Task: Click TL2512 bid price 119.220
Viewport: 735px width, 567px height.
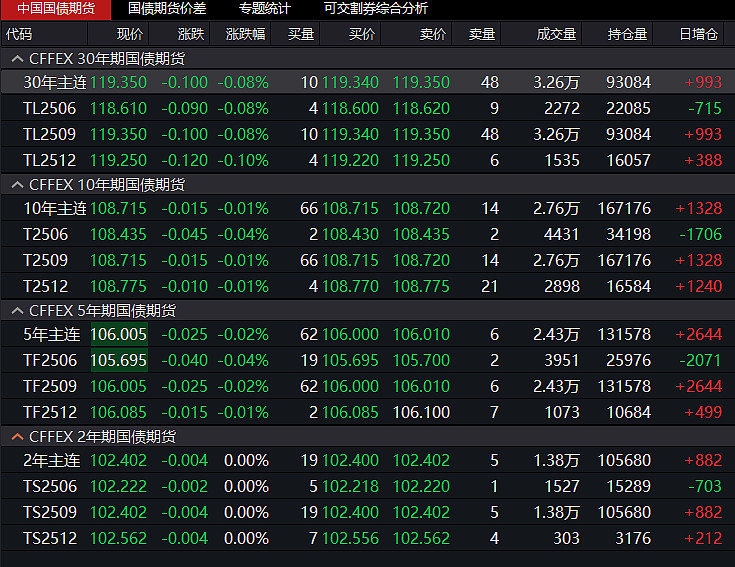Action: [x=350, y=161]
